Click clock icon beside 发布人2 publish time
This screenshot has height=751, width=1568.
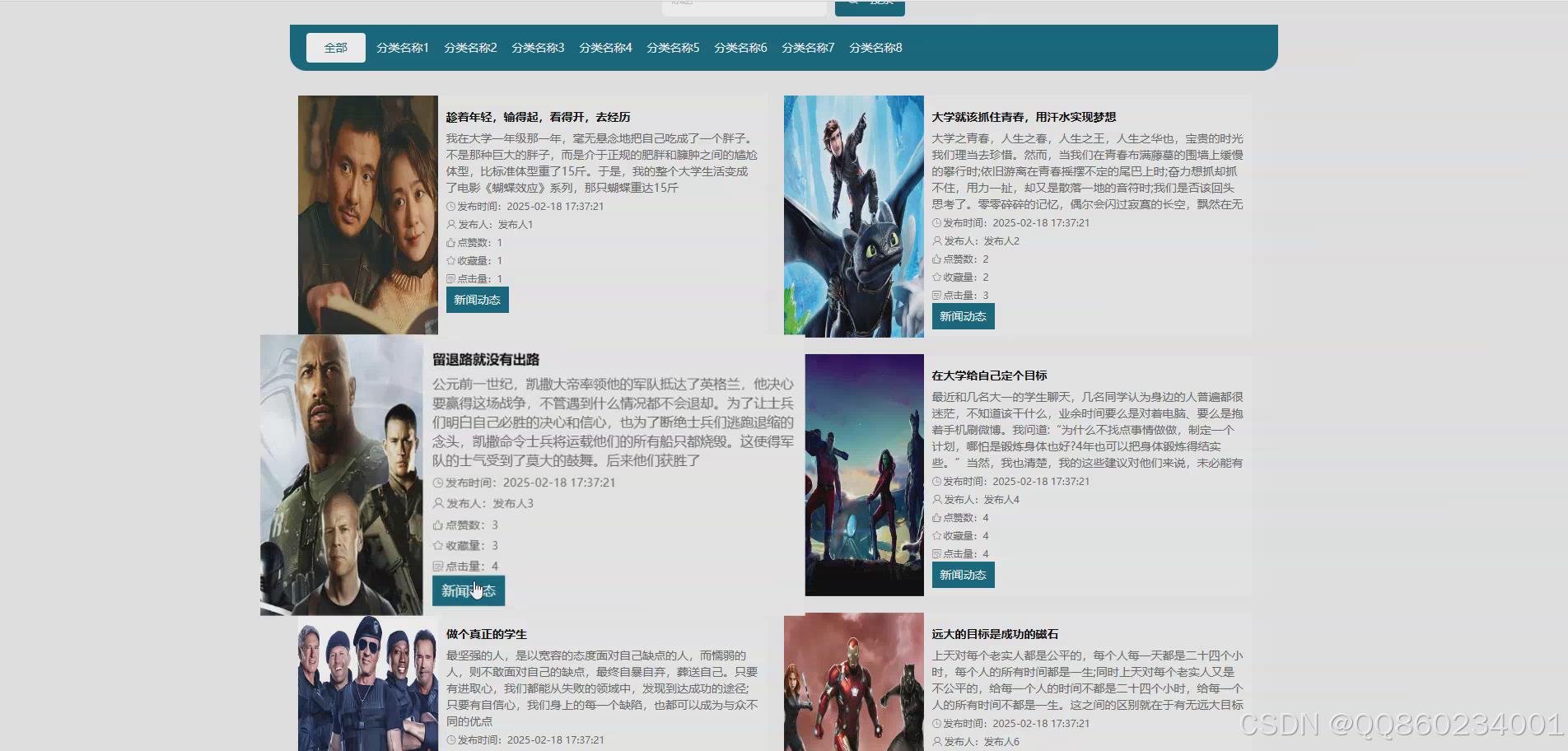tap(936, 223)
